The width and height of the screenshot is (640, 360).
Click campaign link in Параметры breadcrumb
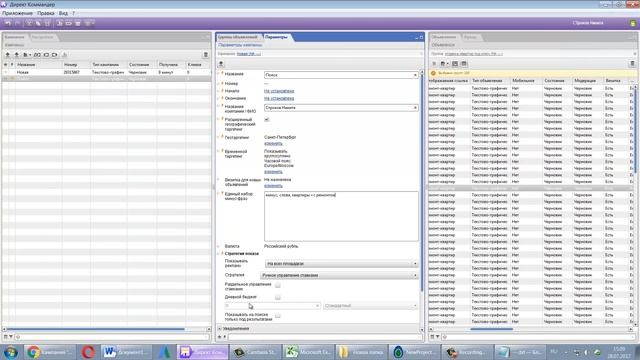click(x=249, y=53)
